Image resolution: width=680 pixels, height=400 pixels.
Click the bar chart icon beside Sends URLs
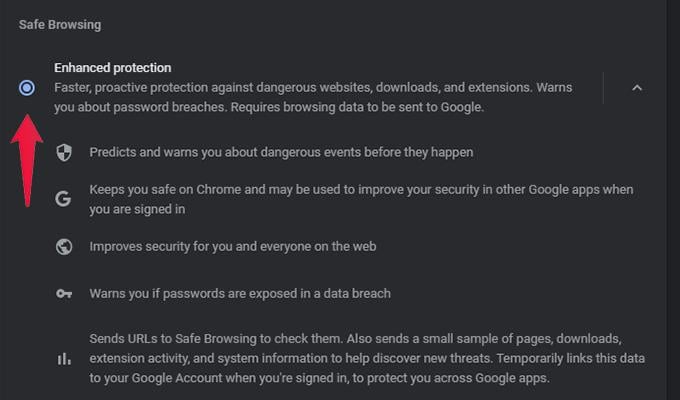(x=64, y=359)
